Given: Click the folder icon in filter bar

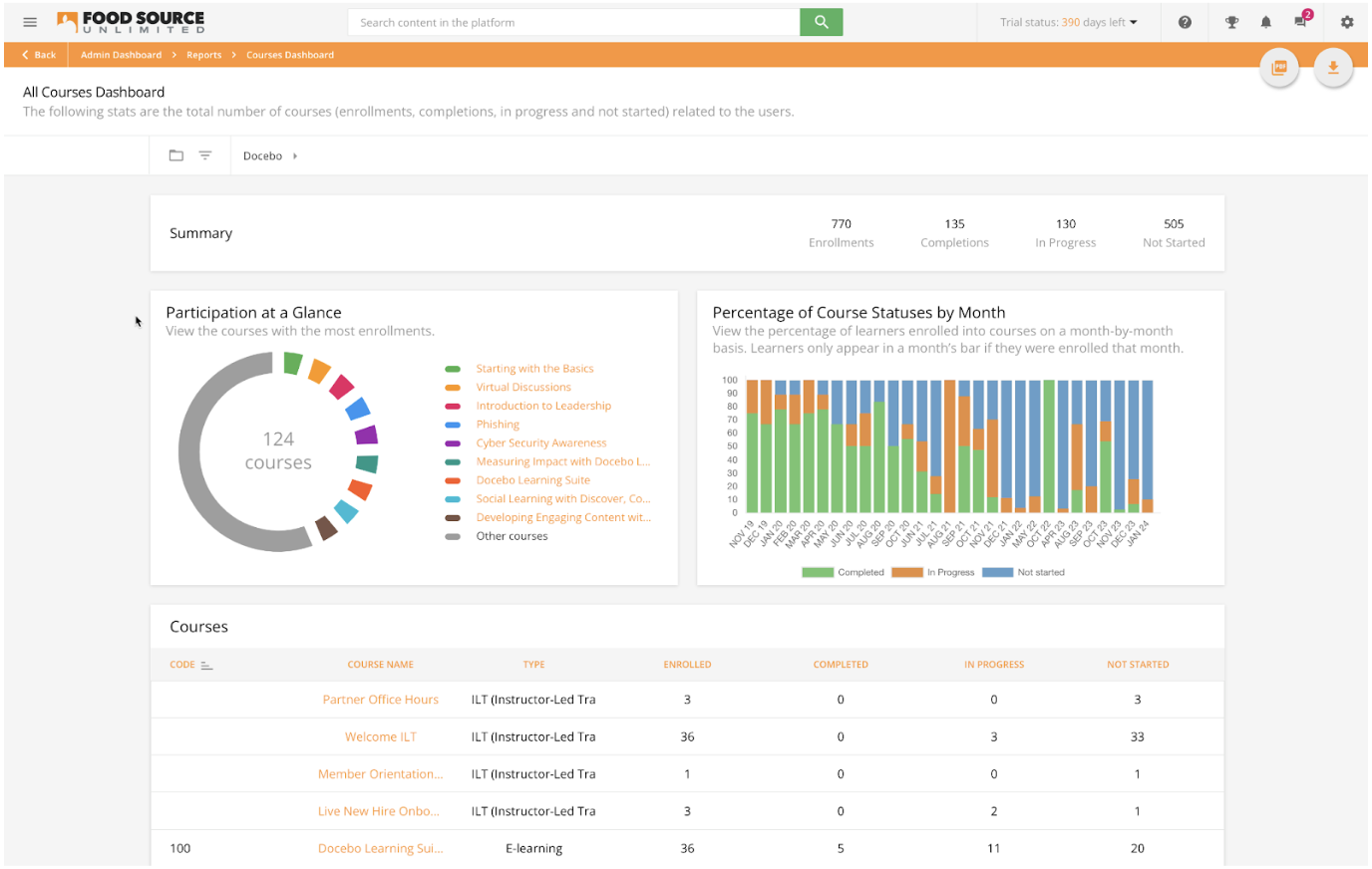Looking at the screenshot, I should [x=176, y=155].
